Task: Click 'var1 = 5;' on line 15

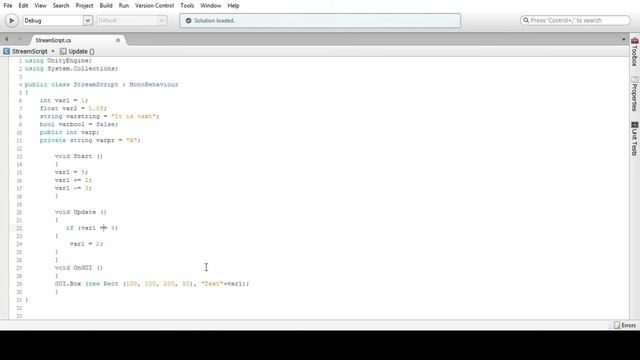Action: pos(71,172)
